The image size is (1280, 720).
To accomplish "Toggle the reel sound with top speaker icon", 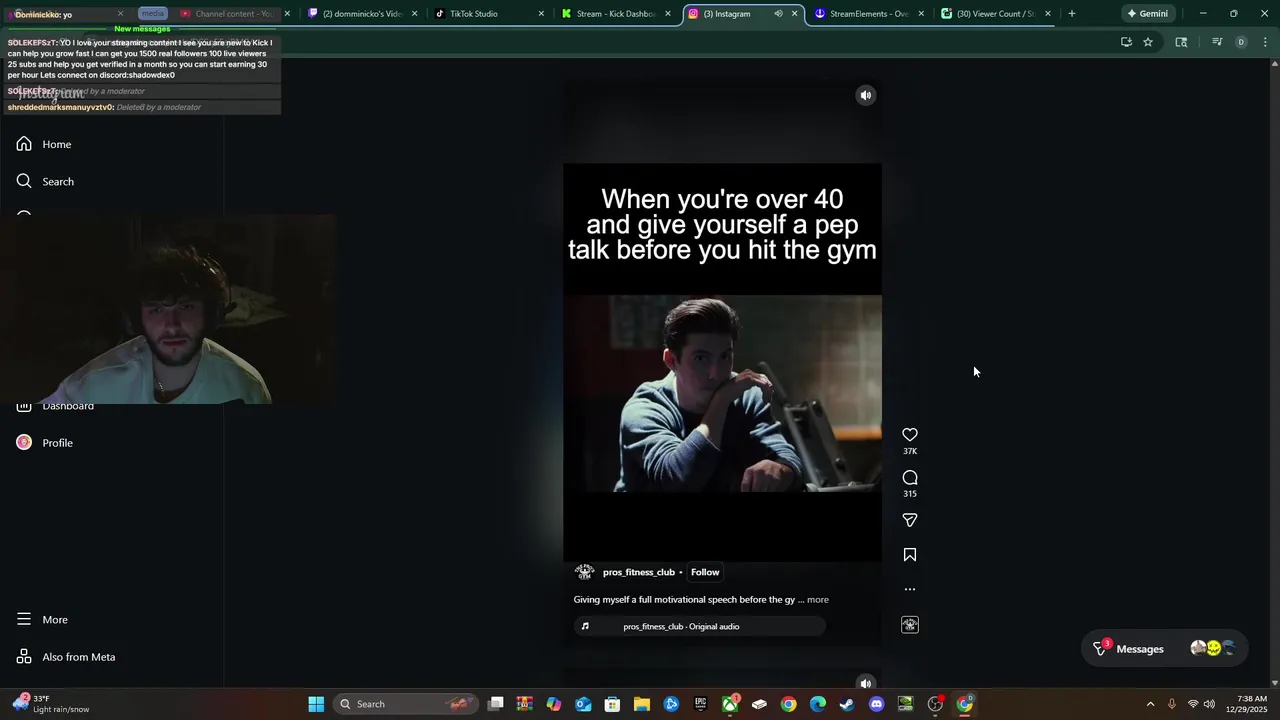I will tap(866, 95).
